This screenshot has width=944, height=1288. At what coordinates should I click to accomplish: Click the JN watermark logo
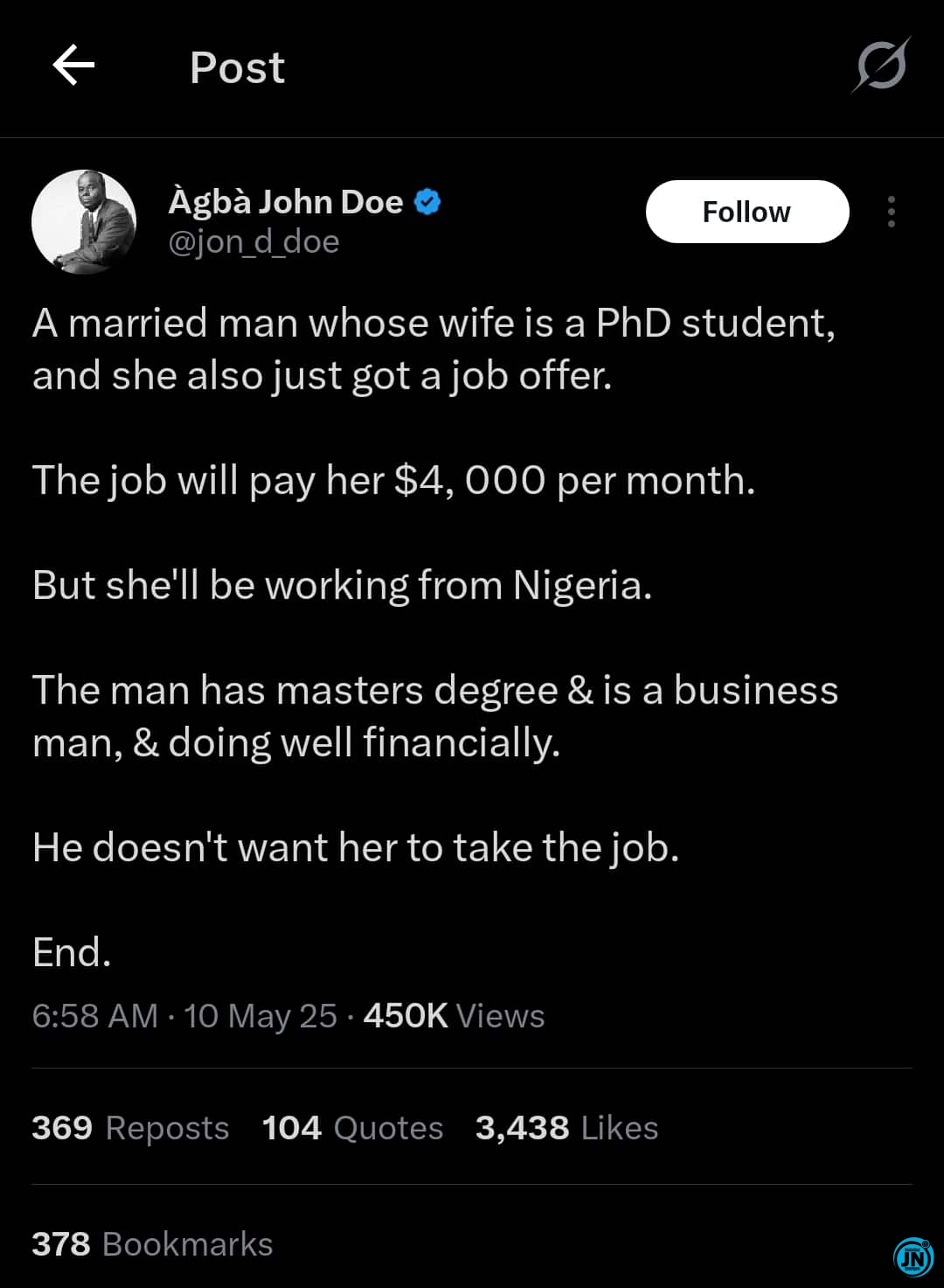913,1257
